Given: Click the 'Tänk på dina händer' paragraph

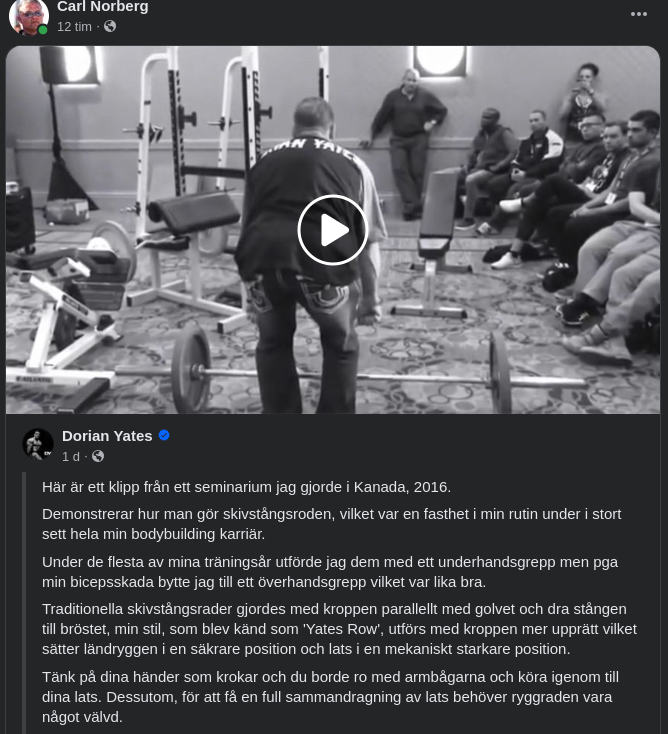Looking at the screenshot, I should click(x=330, y=697).
